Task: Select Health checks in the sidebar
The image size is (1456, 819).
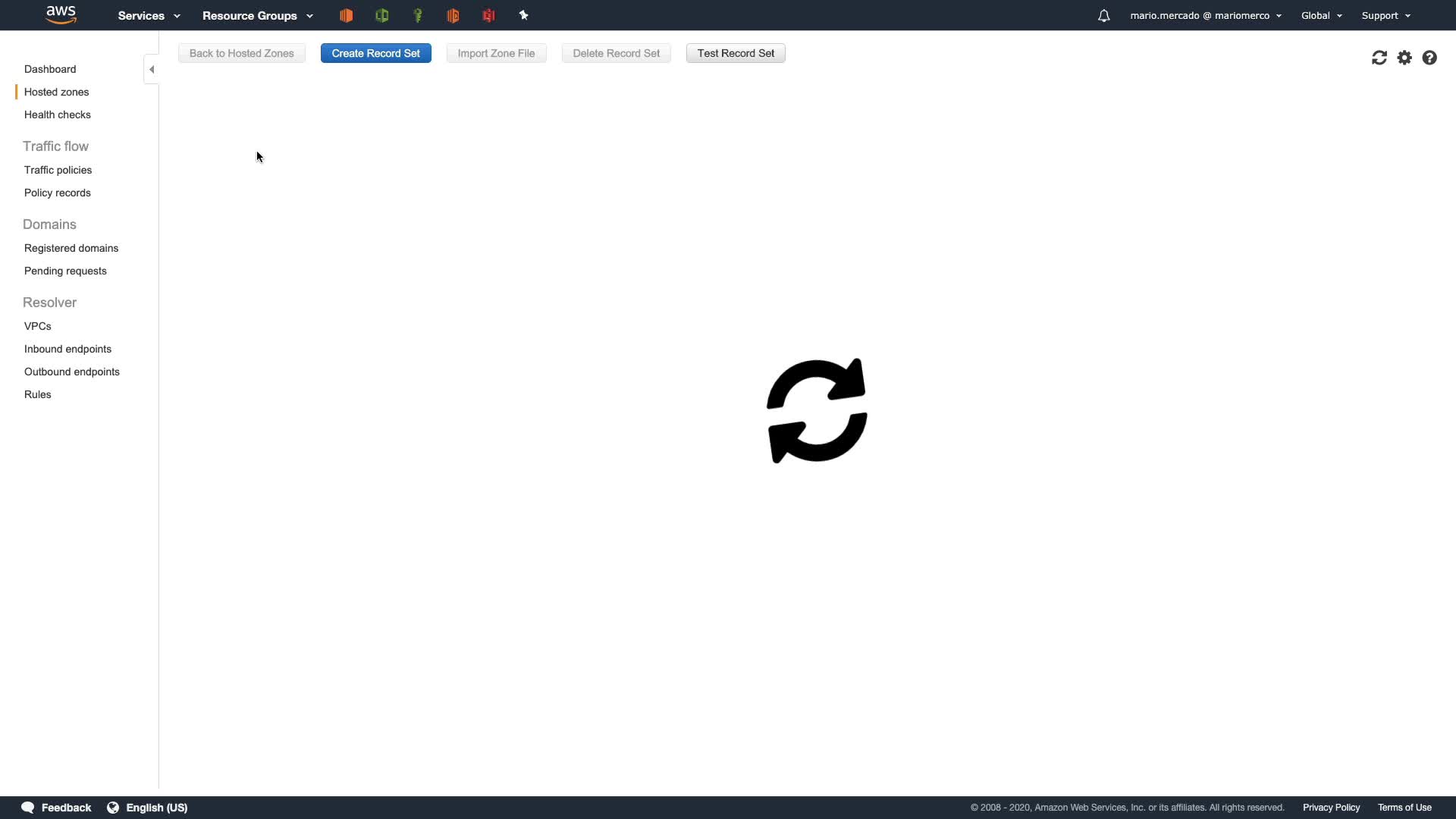Action: (x=58, y=115)
